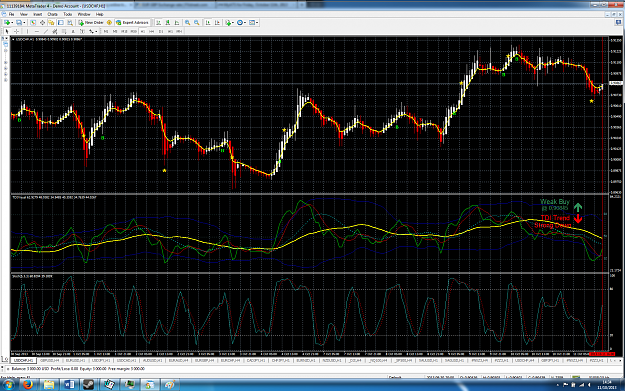Select the Vertical Line tool
Screen dimensions: 625x391
coord(27,31)
